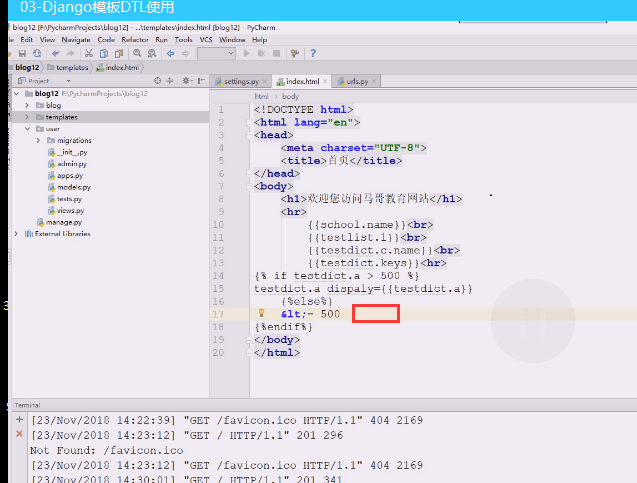Expand the migrations folder
Screen dimensions: 637x483
click(38, 141)
